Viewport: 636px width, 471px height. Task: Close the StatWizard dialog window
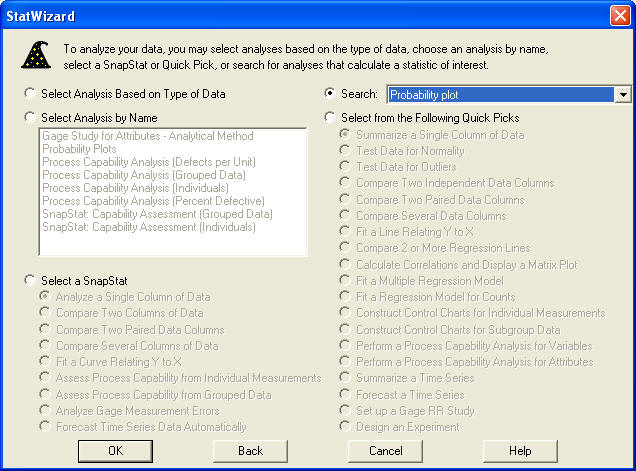620,16
